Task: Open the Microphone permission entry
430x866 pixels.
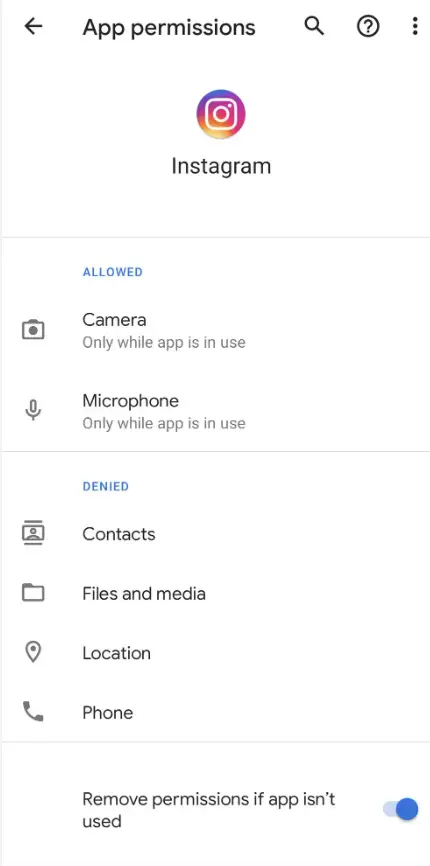Action: [215, 411]
